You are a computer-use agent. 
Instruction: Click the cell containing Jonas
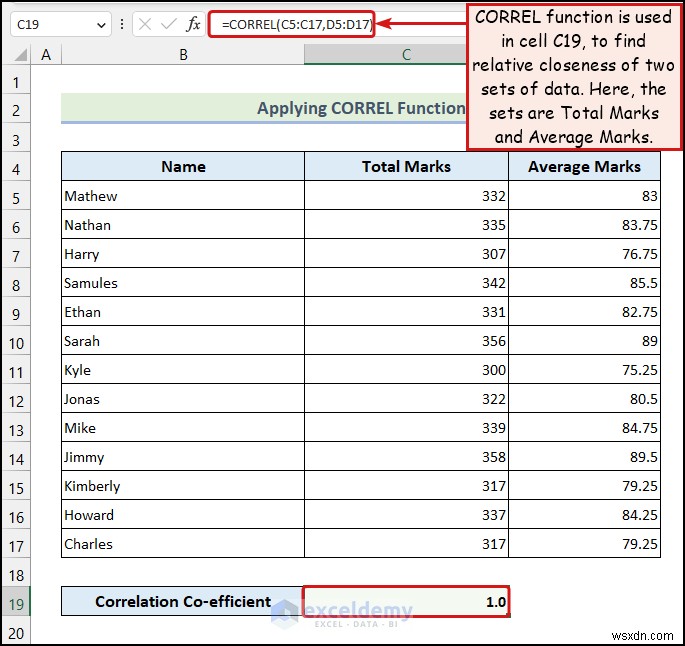[183, 399]
